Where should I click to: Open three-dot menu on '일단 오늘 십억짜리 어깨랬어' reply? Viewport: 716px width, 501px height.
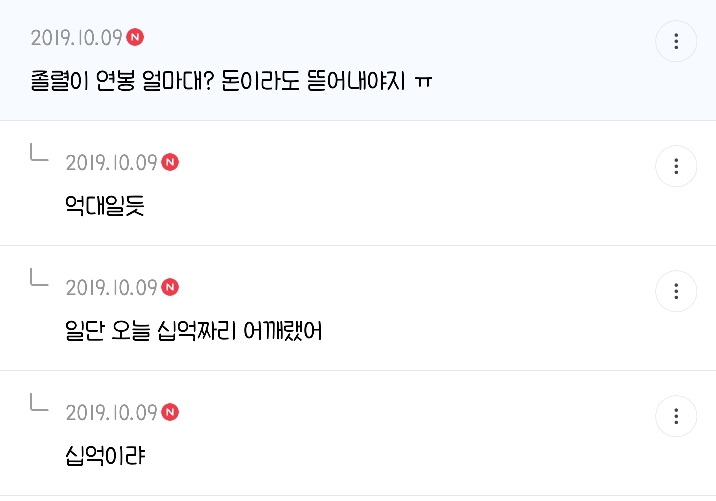tap(676, 291)
